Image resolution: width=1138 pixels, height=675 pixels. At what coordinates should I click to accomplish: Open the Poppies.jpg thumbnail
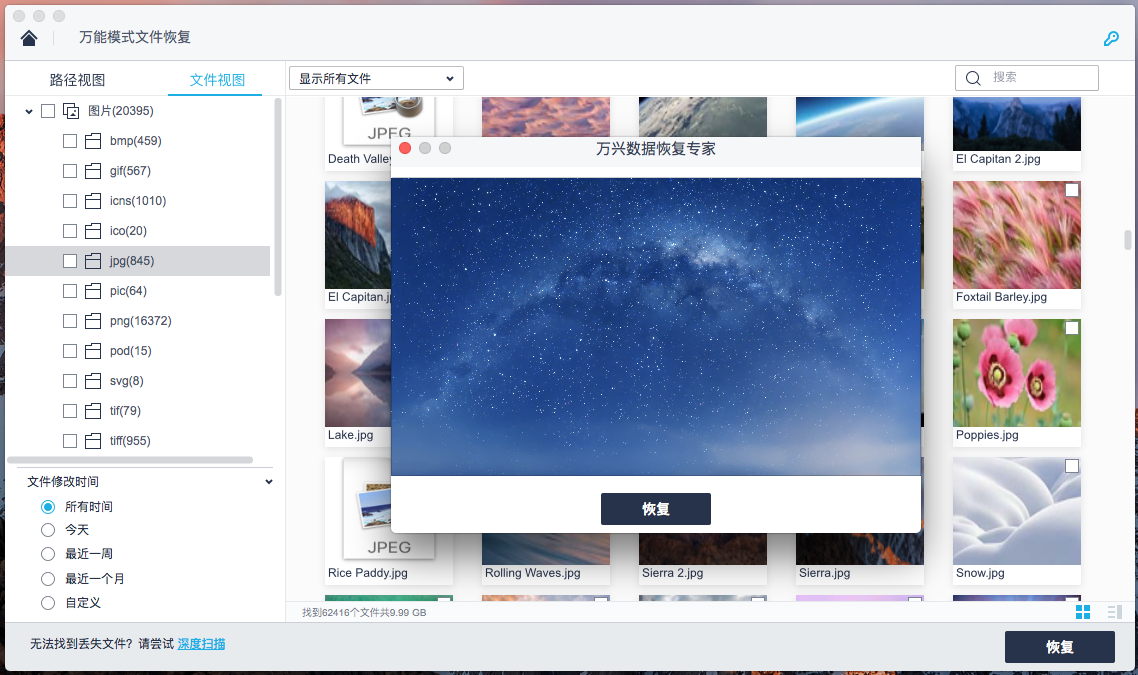[1016, 373]
